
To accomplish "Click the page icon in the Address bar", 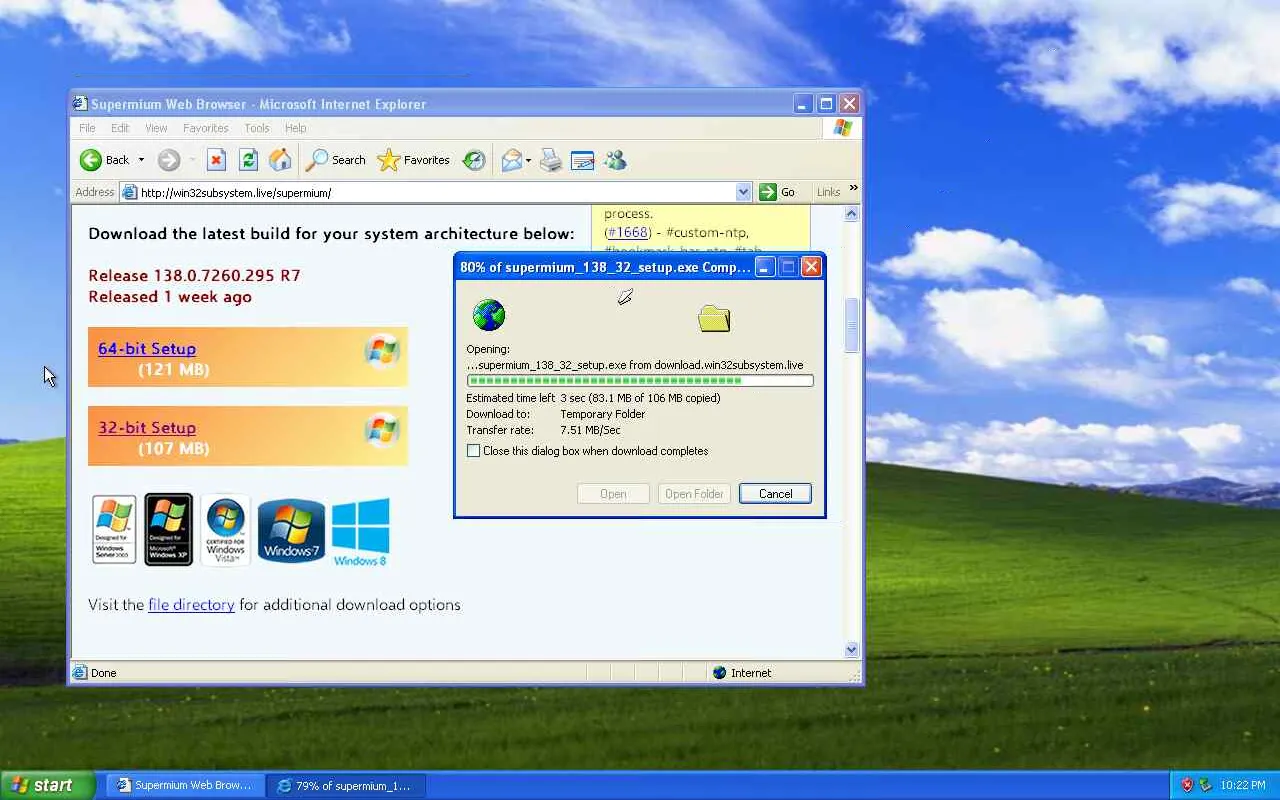I will pos(129,192).
